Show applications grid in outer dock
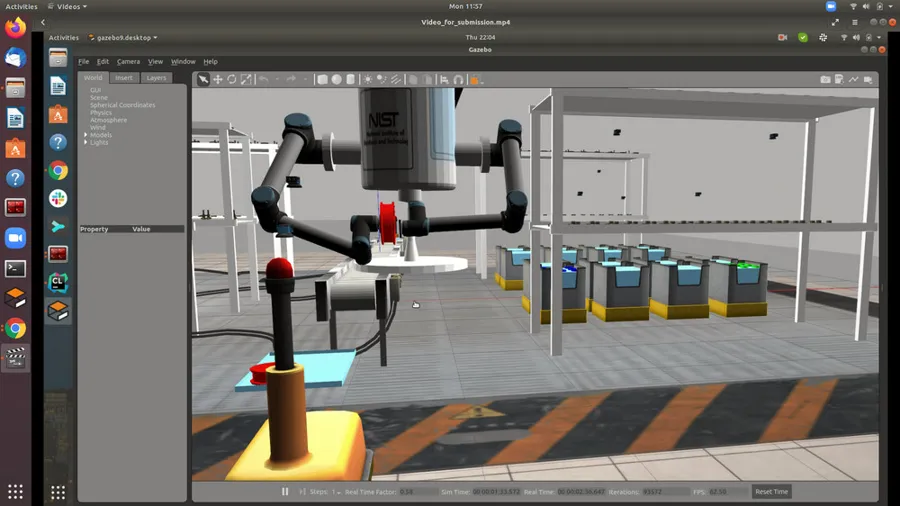Screen dimensions: 900x506 (15, 492)
